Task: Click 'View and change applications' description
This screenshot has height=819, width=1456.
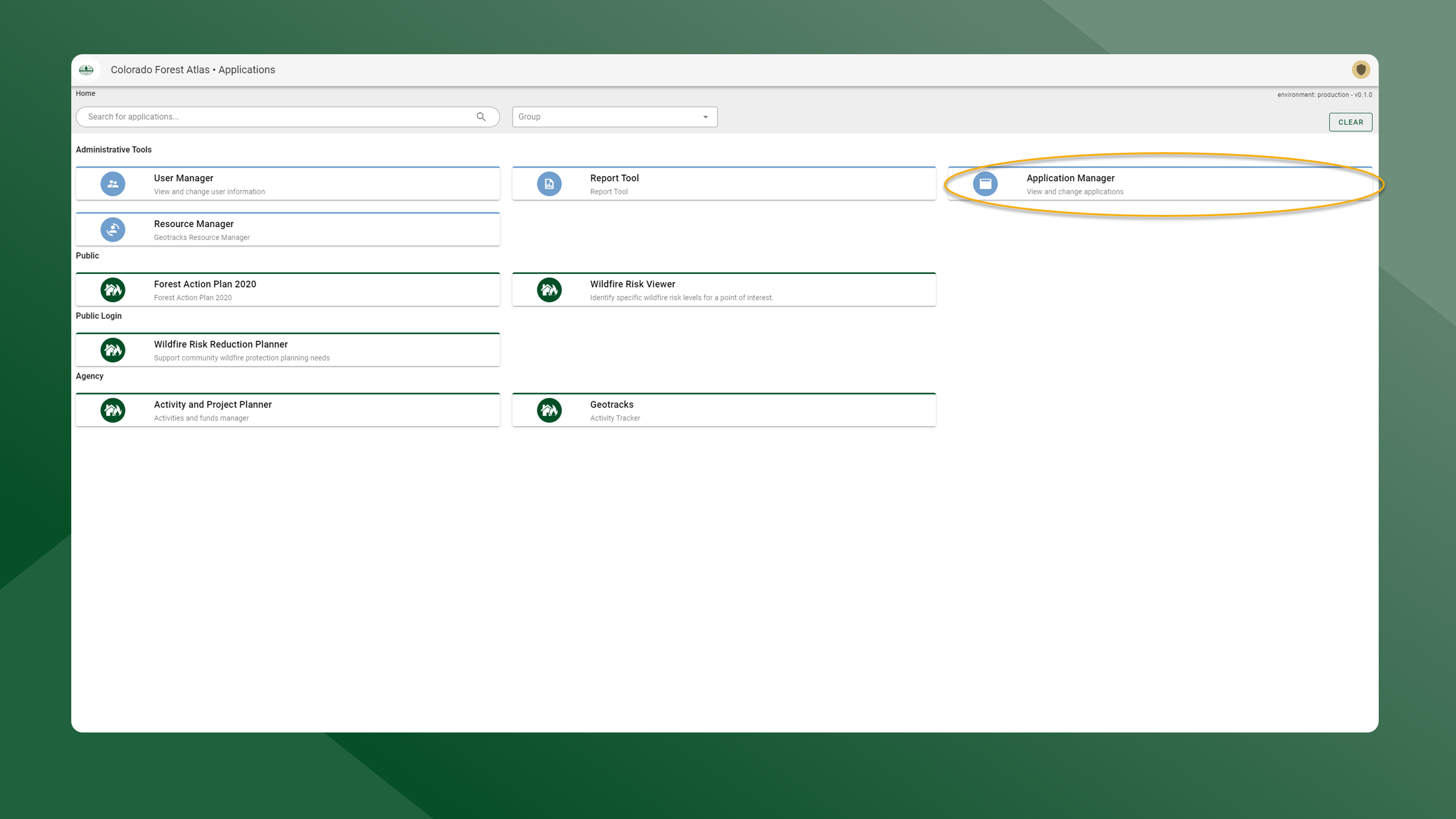Action: coord(1075,192)
